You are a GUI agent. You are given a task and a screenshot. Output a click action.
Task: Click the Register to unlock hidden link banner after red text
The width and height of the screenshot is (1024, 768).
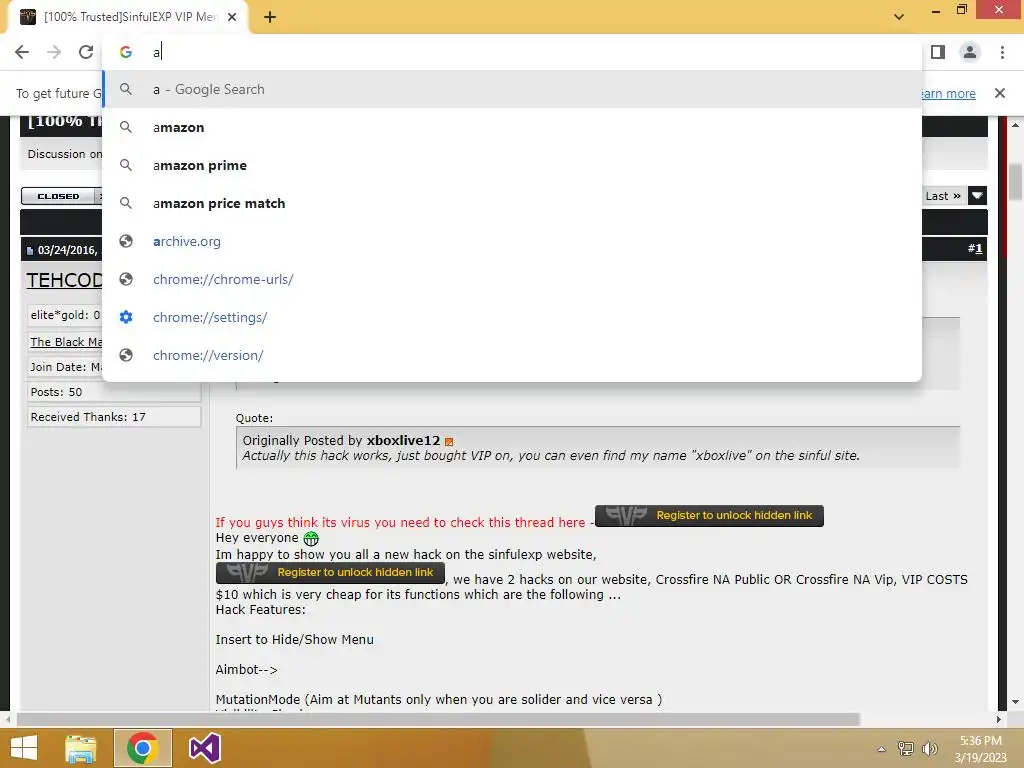click(709, 515)
